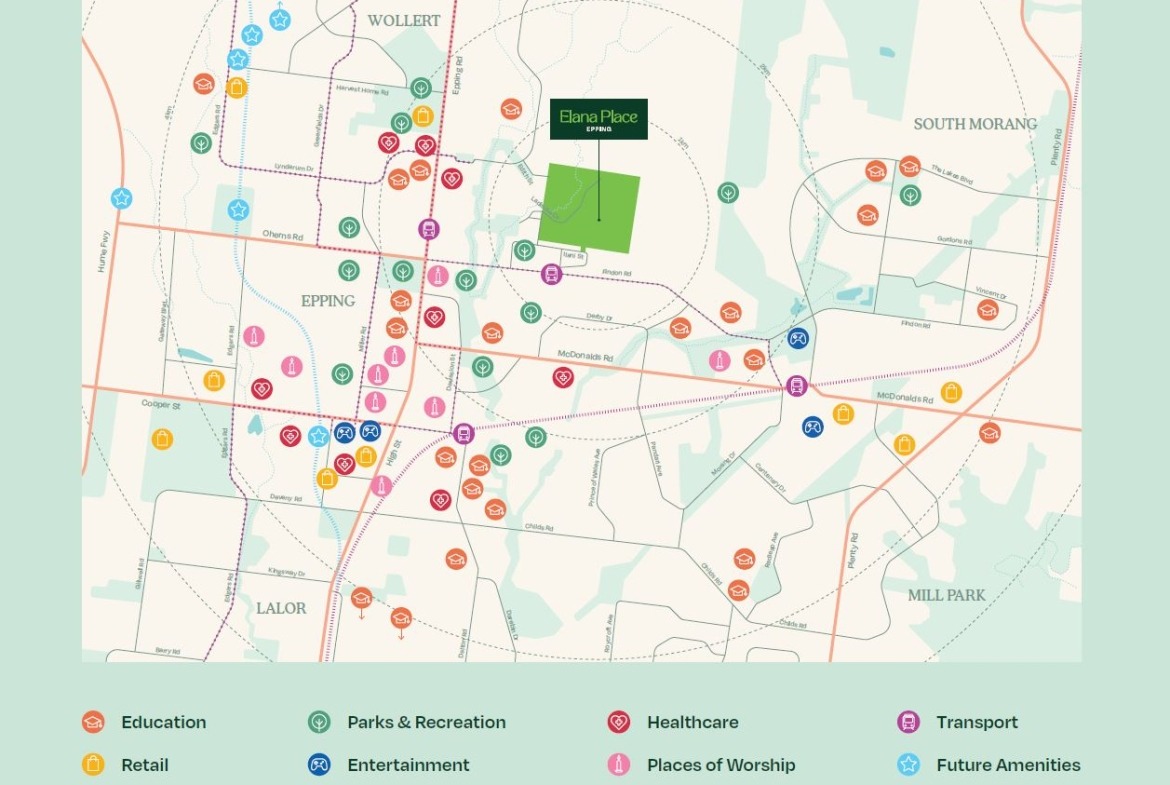Viewport: 1170px width, 785px height.
Task: Click the park marker near Derby Dr label
Action: [x=531, y=312]
